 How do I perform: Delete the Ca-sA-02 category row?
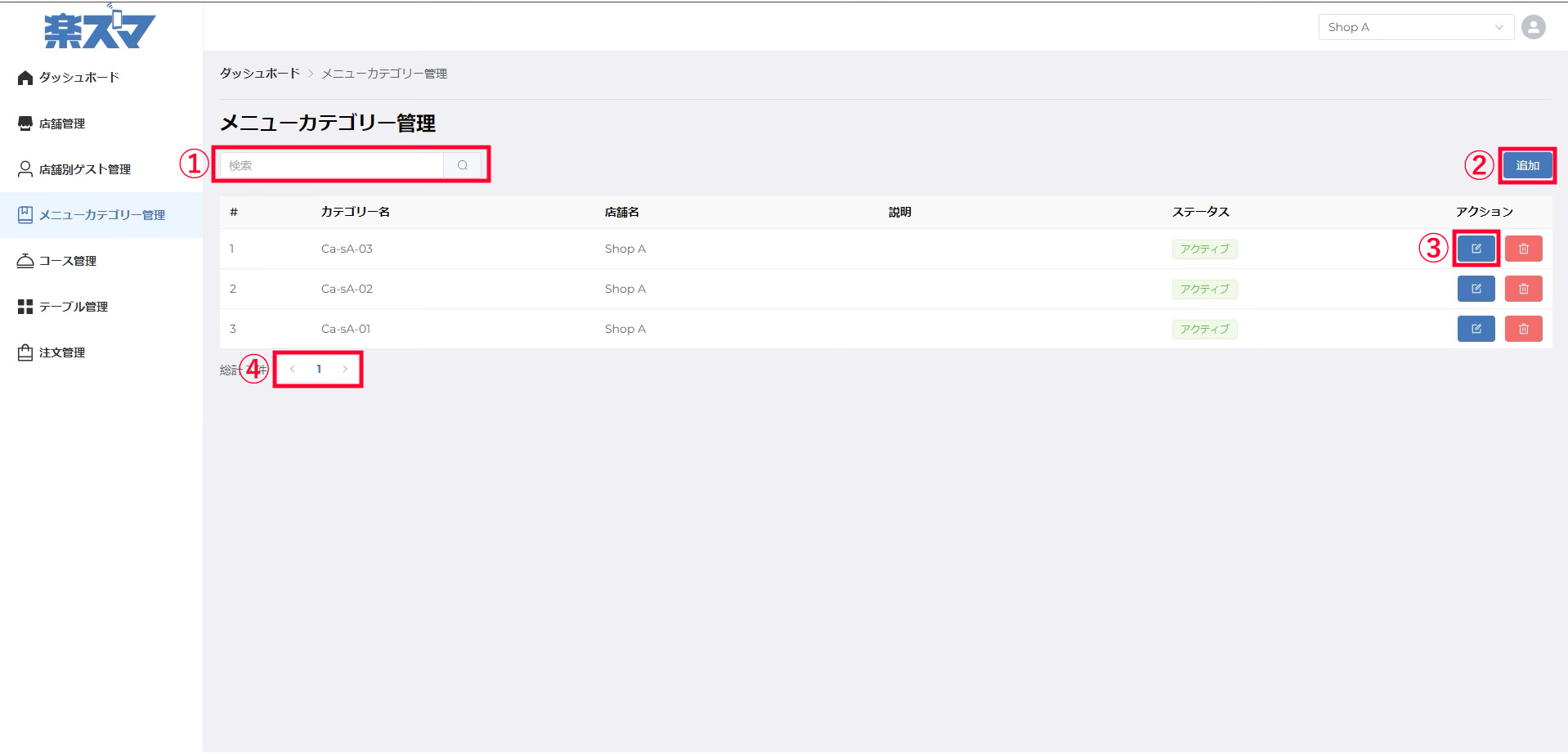pyautogui.click(x=1523, y=289)
